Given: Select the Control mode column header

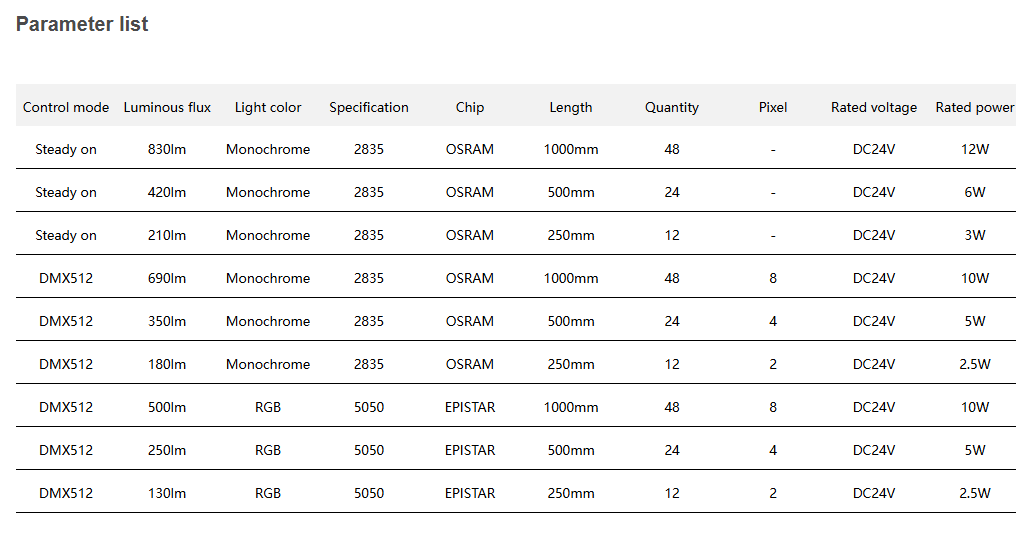Looking at the screenshot, I should click(x=66, y=107).
